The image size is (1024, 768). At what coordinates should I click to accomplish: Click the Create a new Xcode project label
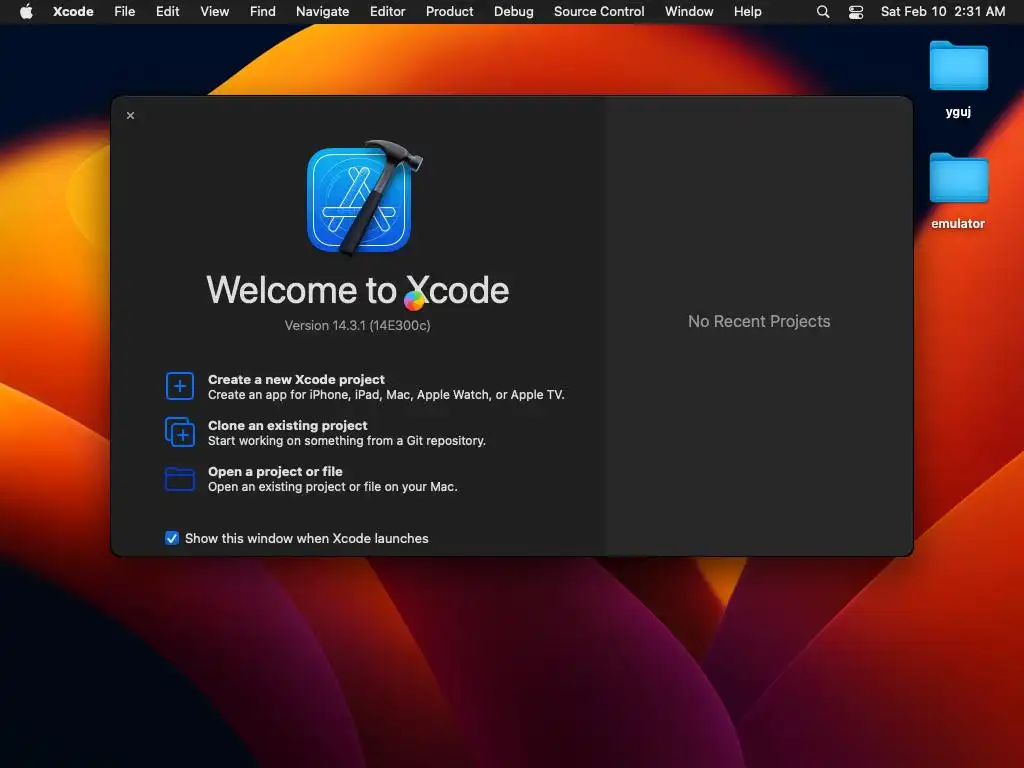[x=296, y=379]
